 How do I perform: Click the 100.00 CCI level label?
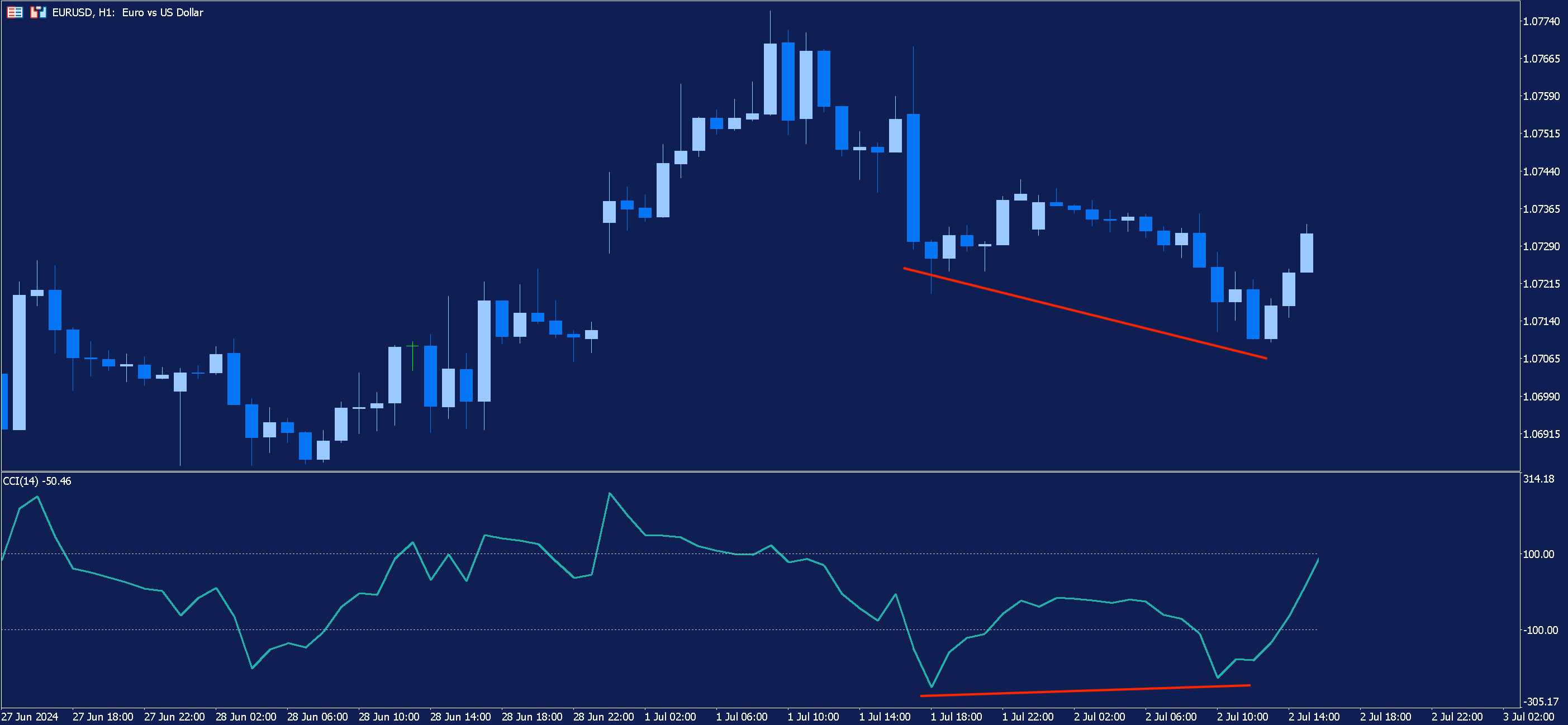[x=1539, y=554]
